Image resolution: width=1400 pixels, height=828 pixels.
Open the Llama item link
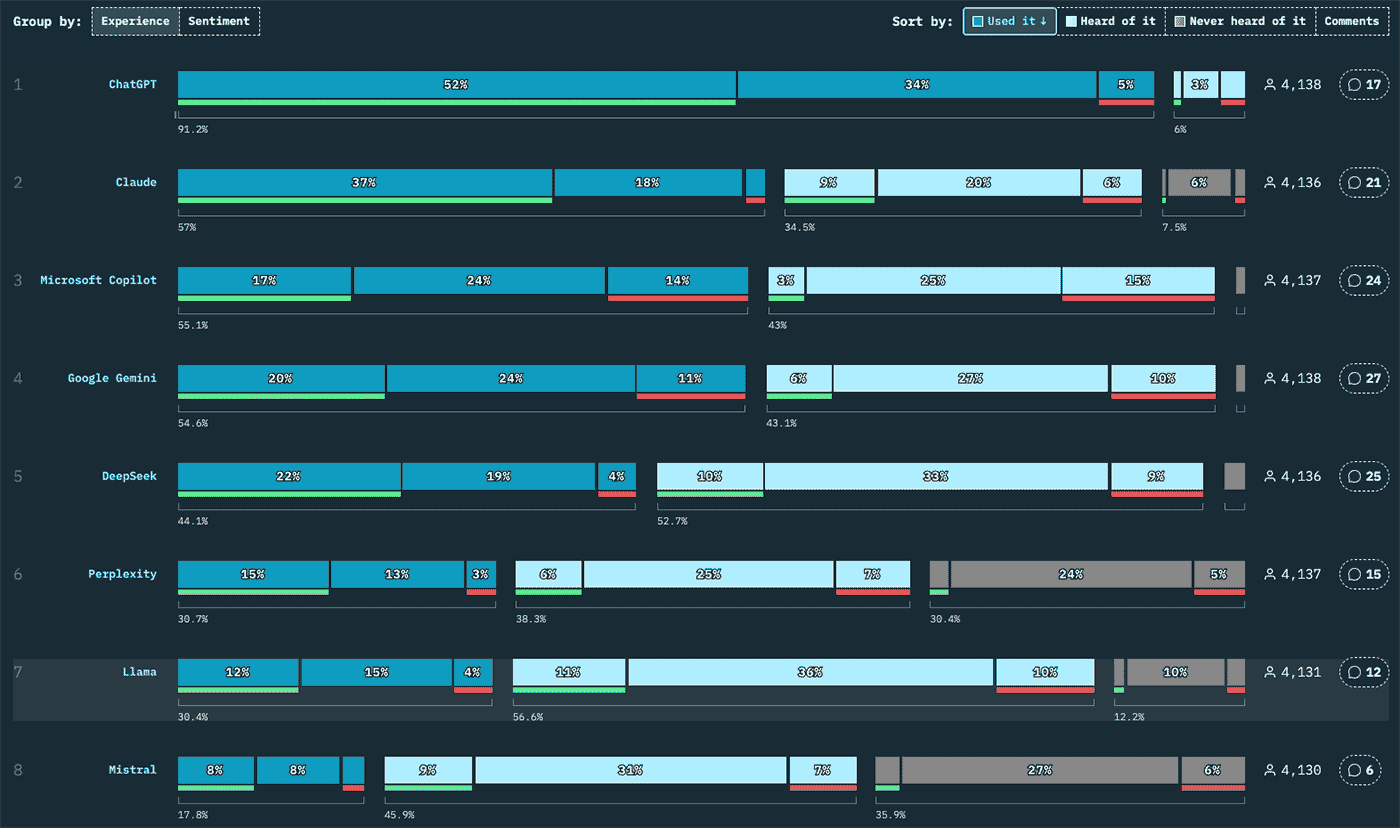pos(139,672)
